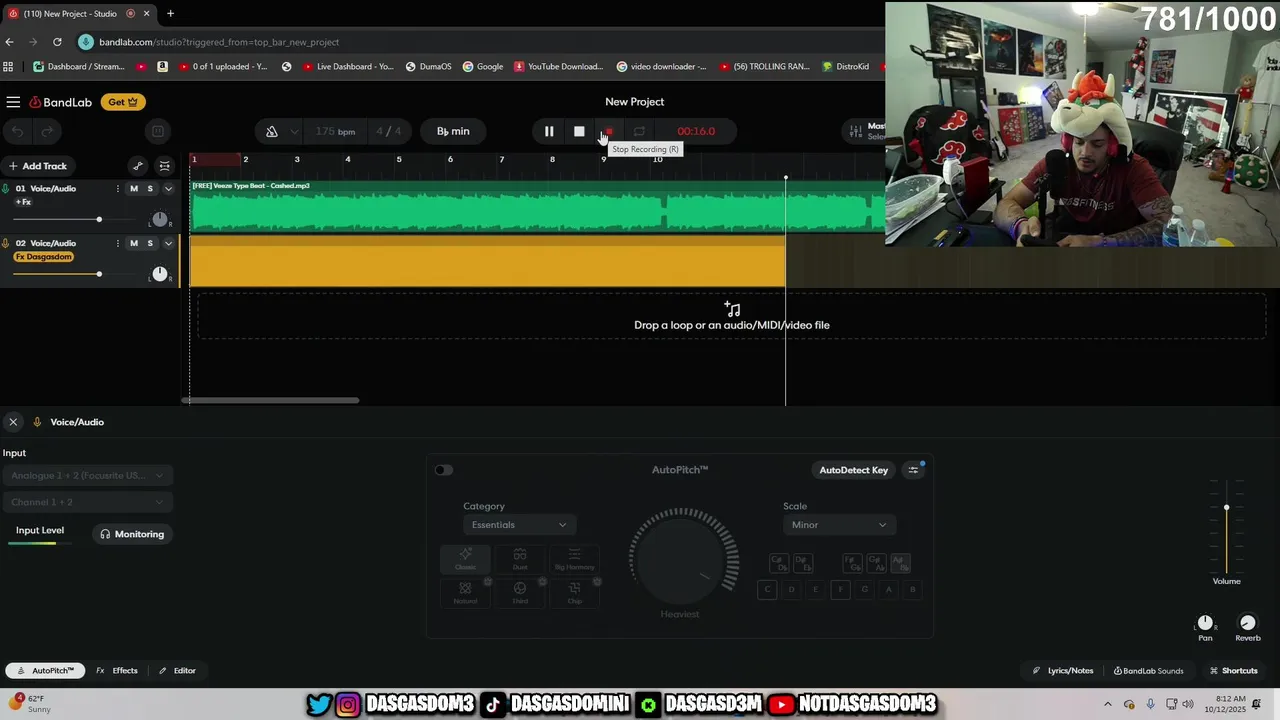Open the Channel 1 + 2 dropdown
Viewport: 1280px width, 720px height.
point(87,502)
